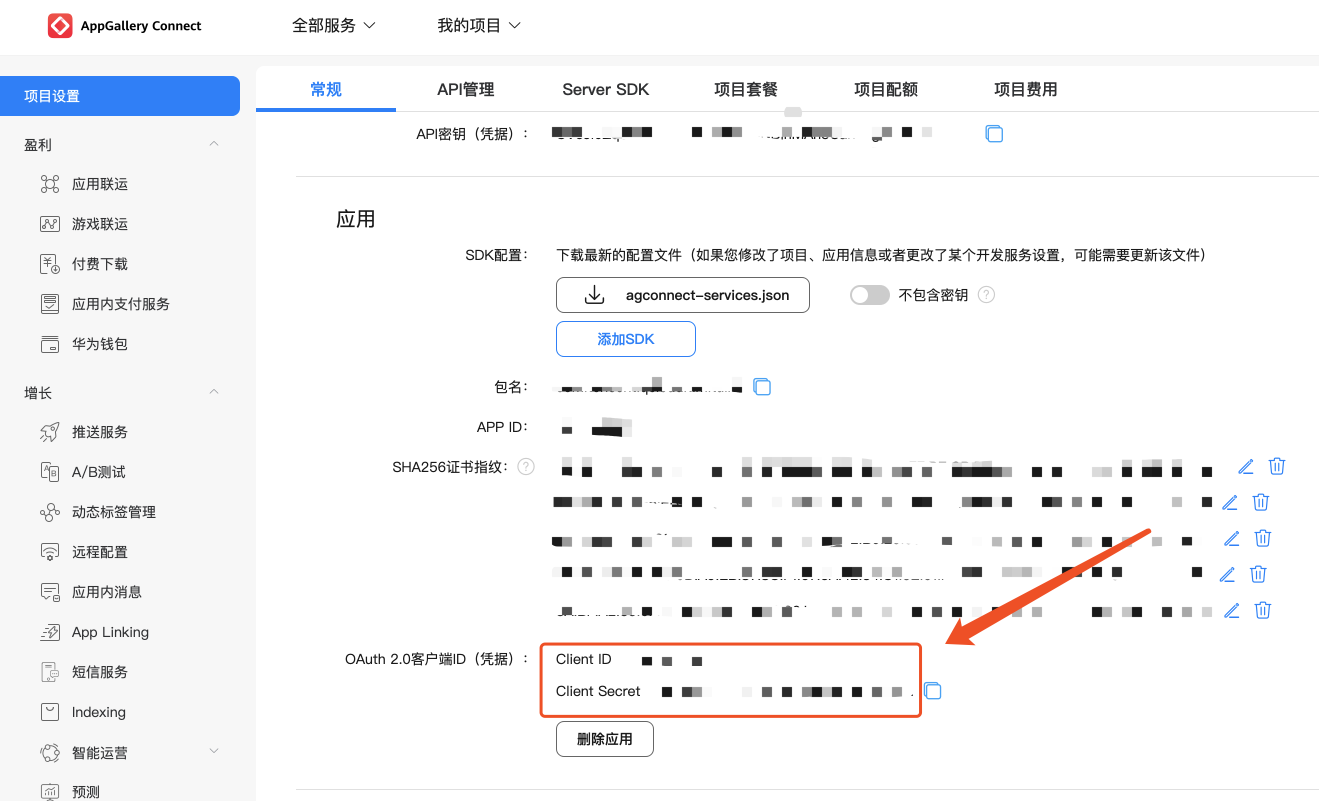Image resolution: width=1319 pixels, height=801 pixels.
Task: Open the 推送服务 rocket icon
Action: click(50, 432)
